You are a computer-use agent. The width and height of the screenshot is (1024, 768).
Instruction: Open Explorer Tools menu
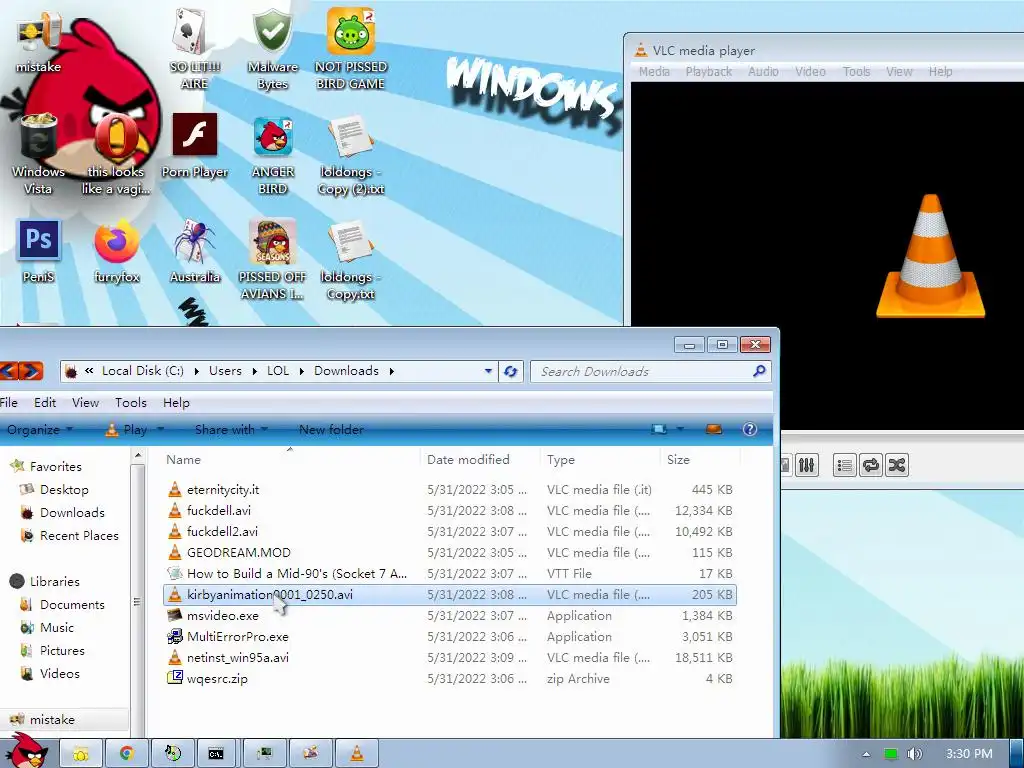coord(131,402)
